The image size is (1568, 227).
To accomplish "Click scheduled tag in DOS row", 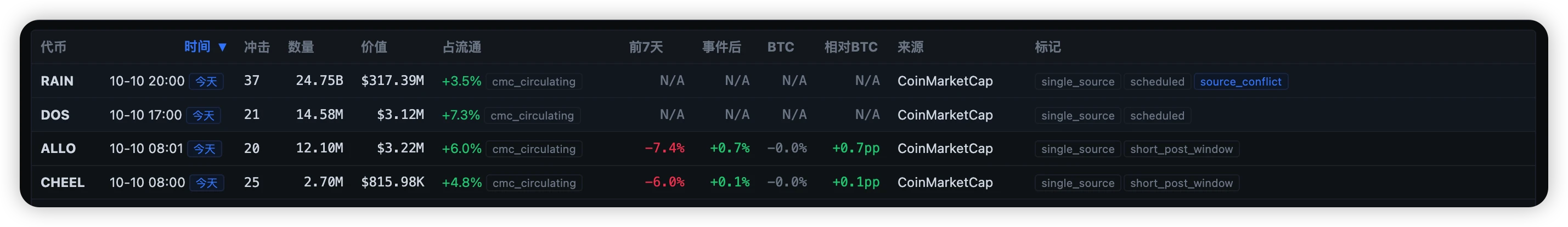I will coord(1157,116).
